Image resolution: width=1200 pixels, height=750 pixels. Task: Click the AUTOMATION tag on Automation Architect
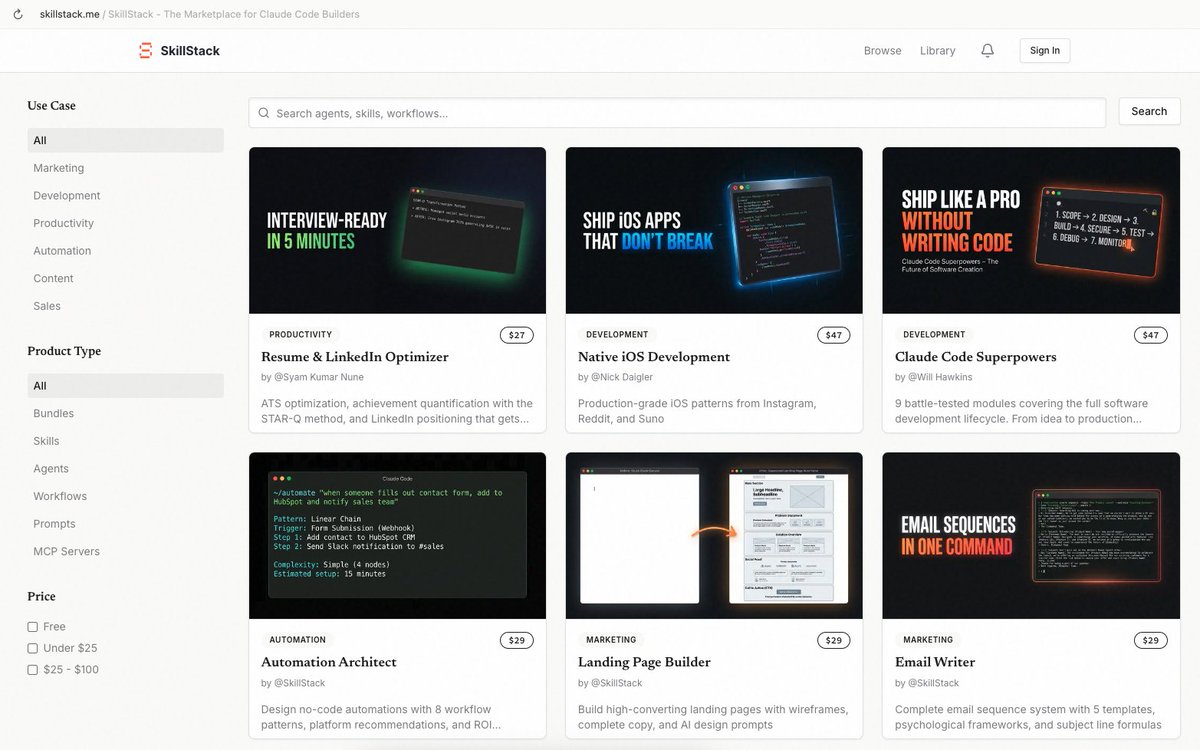(298, 640)
